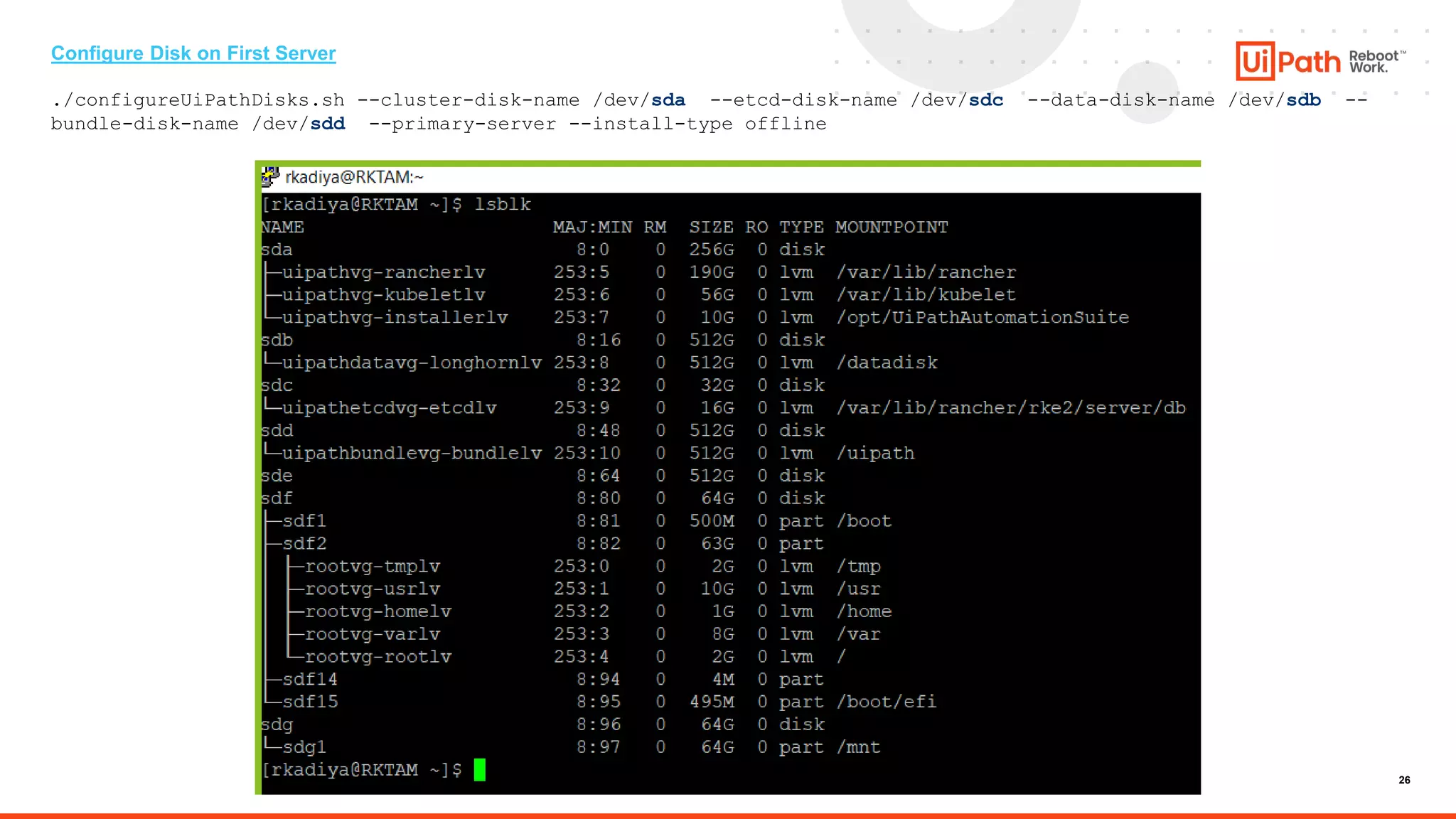Click the rootvg-homelv volume row
Screen dimensions: 1456x819
click(x=378, y=611)
